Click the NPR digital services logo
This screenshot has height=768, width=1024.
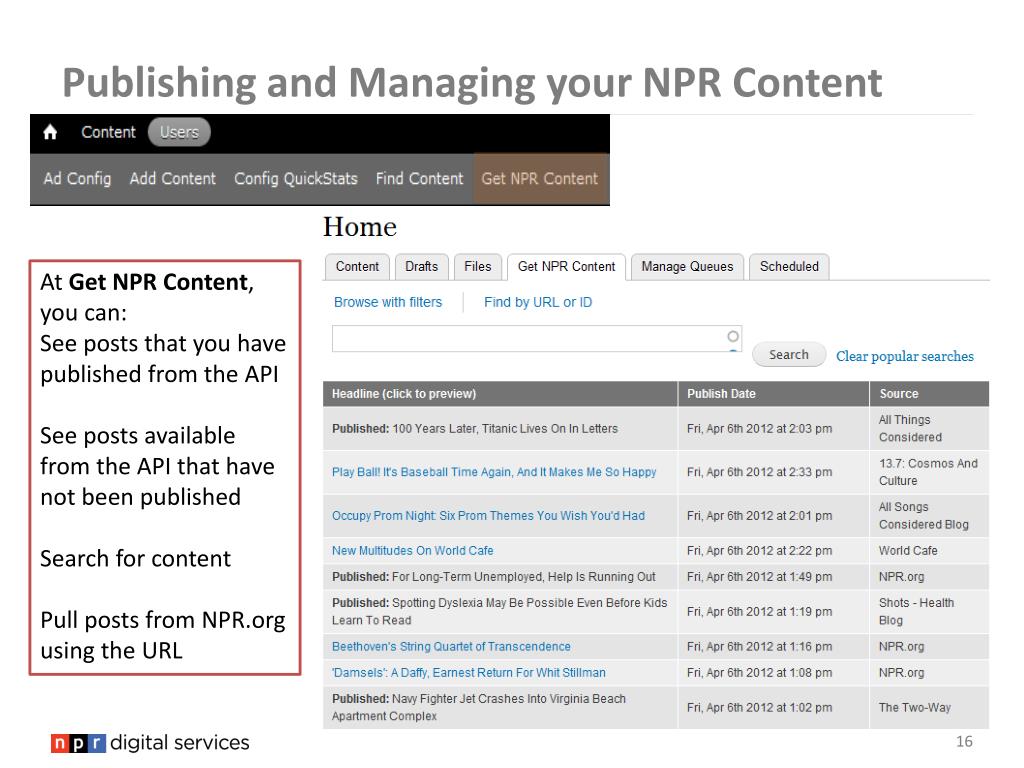click(x=150, y=743)
